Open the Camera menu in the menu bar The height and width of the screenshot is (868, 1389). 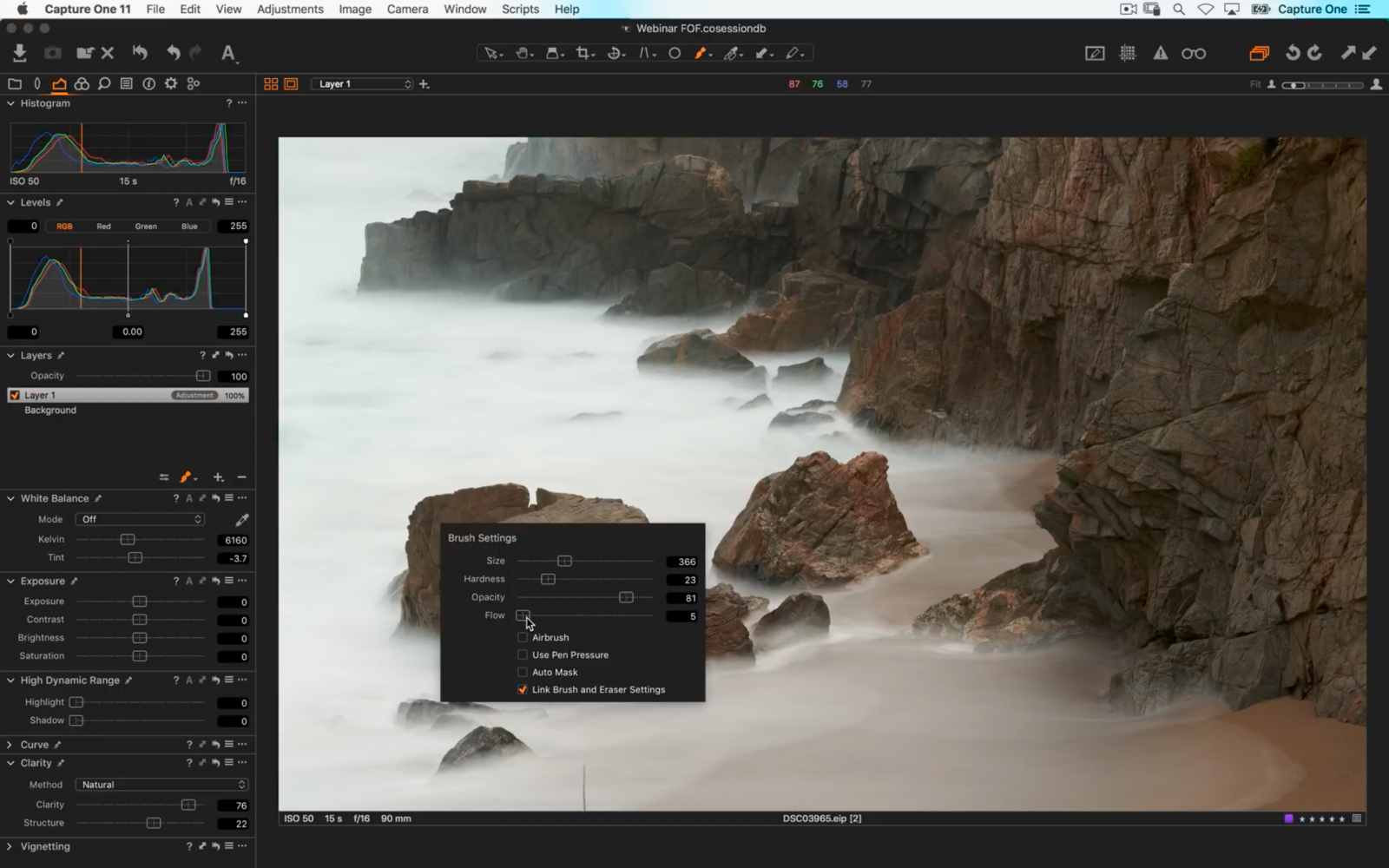[406, 9]
